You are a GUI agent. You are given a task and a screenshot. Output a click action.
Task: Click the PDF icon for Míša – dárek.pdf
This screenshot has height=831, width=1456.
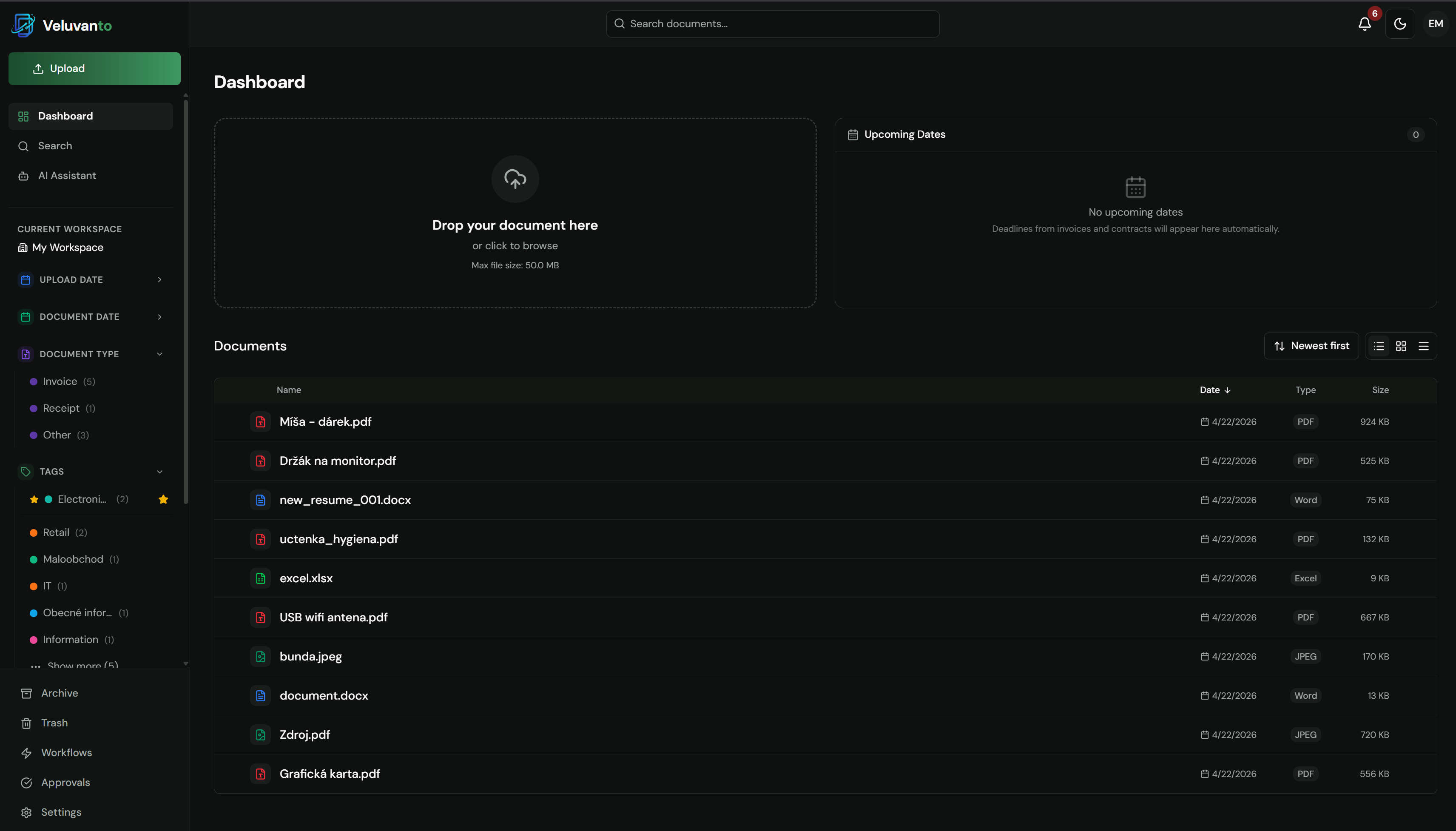tap(260, 422)
